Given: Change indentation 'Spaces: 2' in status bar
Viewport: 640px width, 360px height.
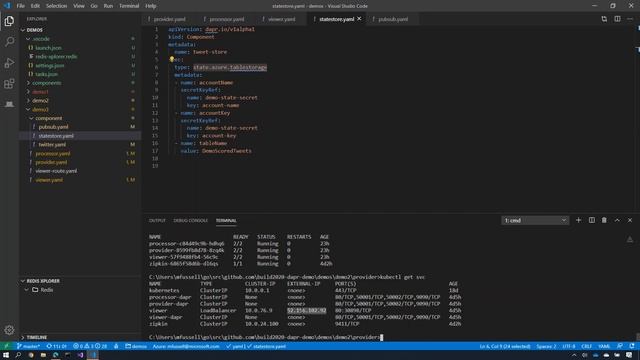Looking at the screenshot, I should pyautogui.click(x=546, y=346).
